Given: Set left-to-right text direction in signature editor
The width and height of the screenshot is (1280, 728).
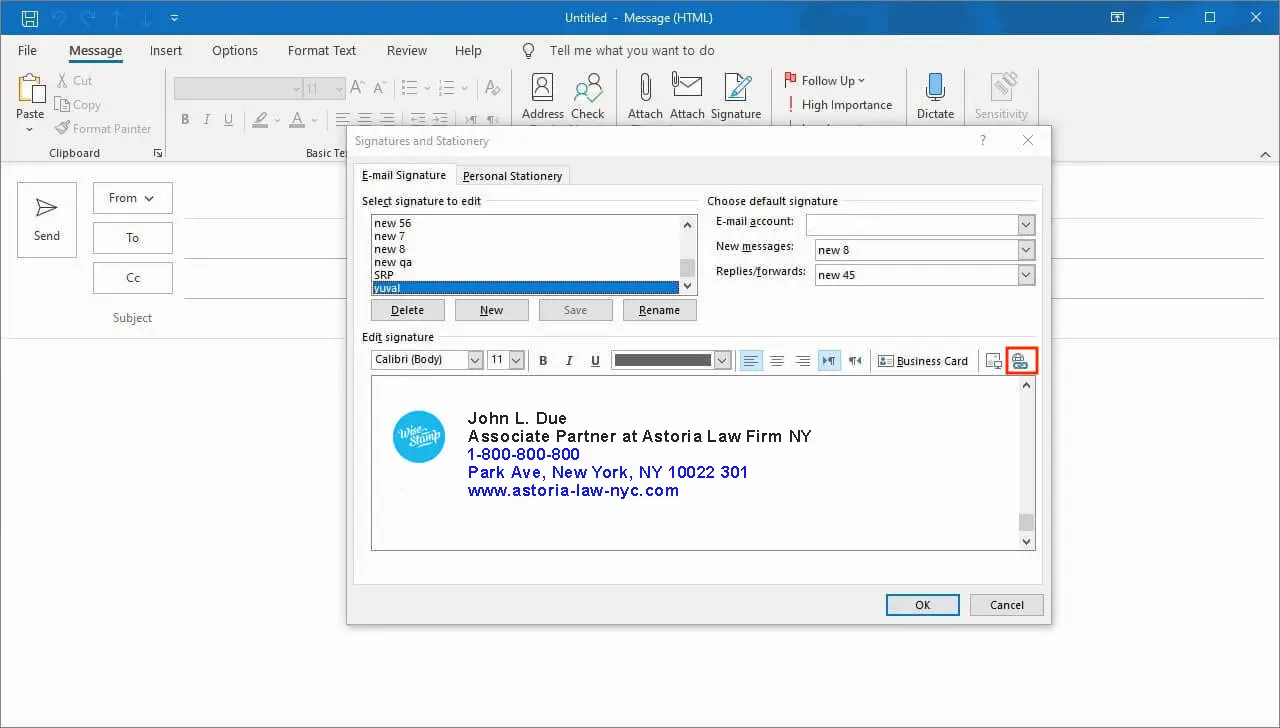Looking at the screenshot, I should (829, 361).
